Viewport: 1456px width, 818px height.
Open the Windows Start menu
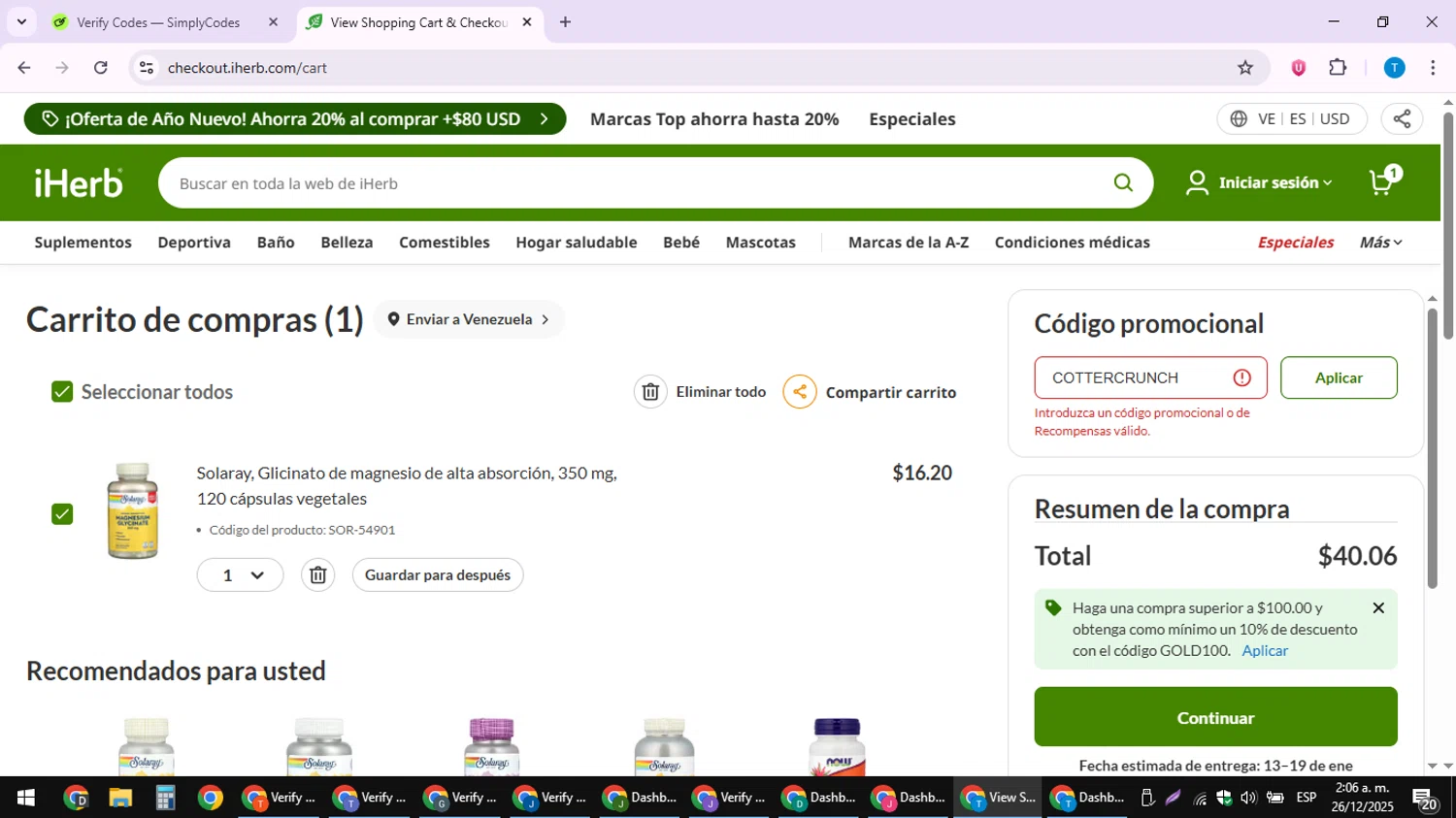click(x=25, y=798)
